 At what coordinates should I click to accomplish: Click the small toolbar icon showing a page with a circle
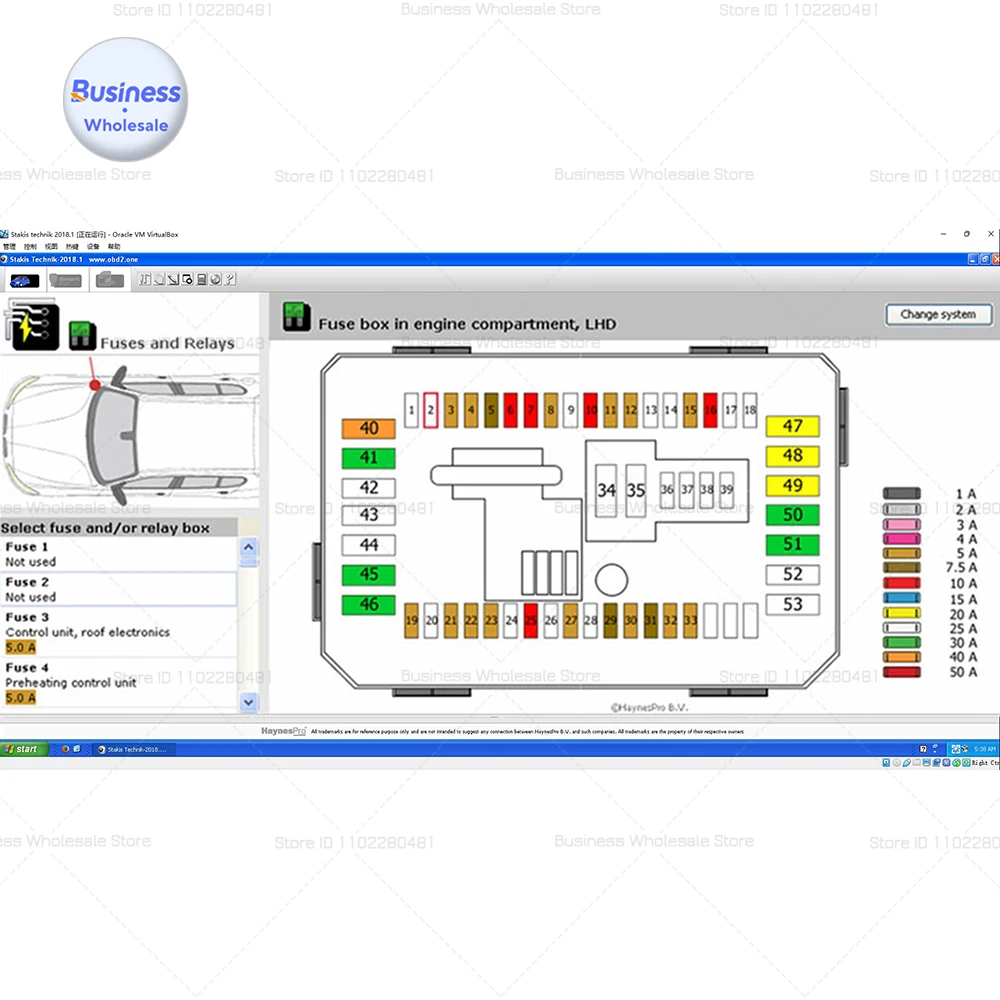click(188, 279)
